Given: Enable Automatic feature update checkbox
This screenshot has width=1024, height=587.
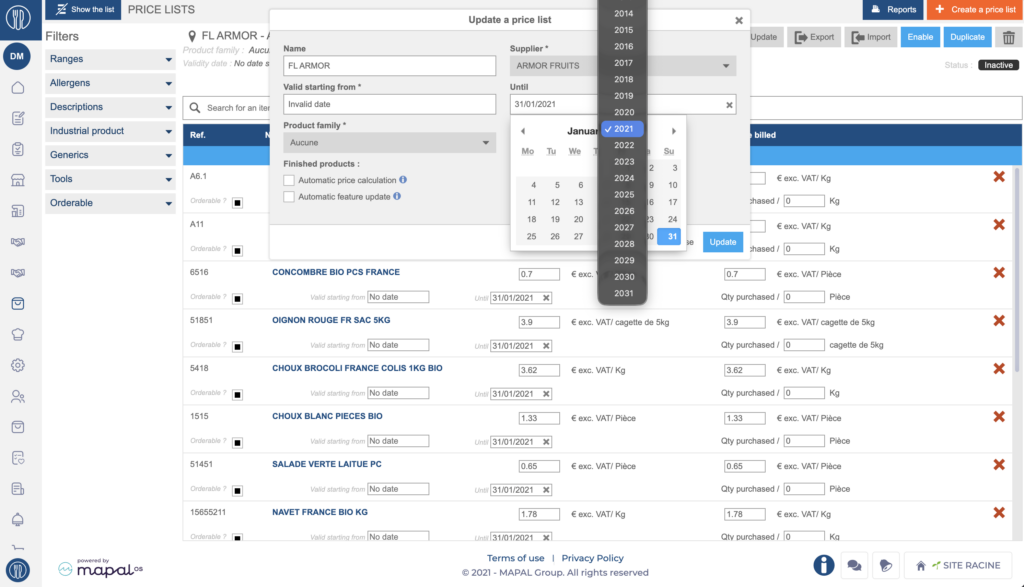Looking at the screenshot, I should [x=289, y=197].
